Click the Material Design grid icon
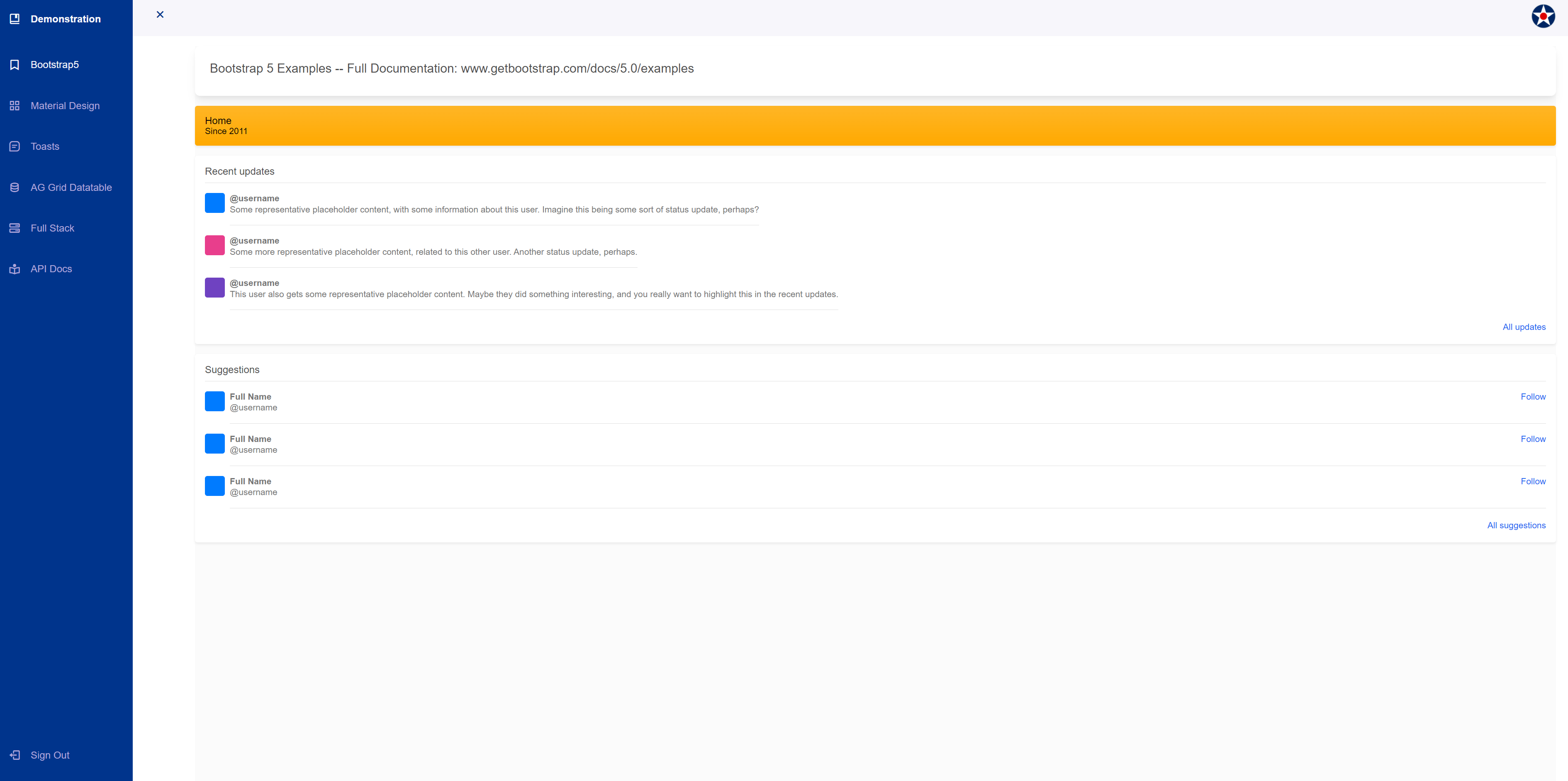Screen dimensions: 1568x781 [15, 105]
